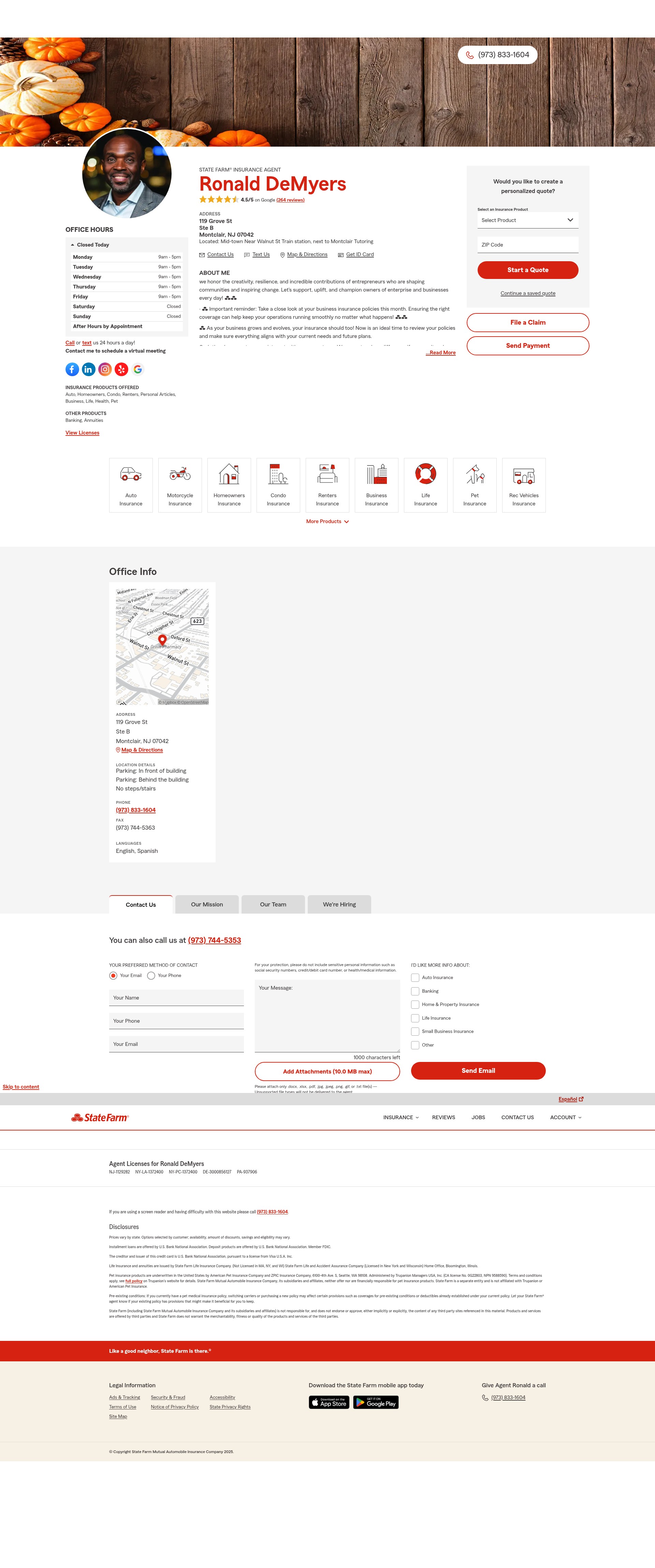This screenshot has height=1568, width=655.
Task: Expand the Insurance nav menu
Action: click(x=401, y=1118)
